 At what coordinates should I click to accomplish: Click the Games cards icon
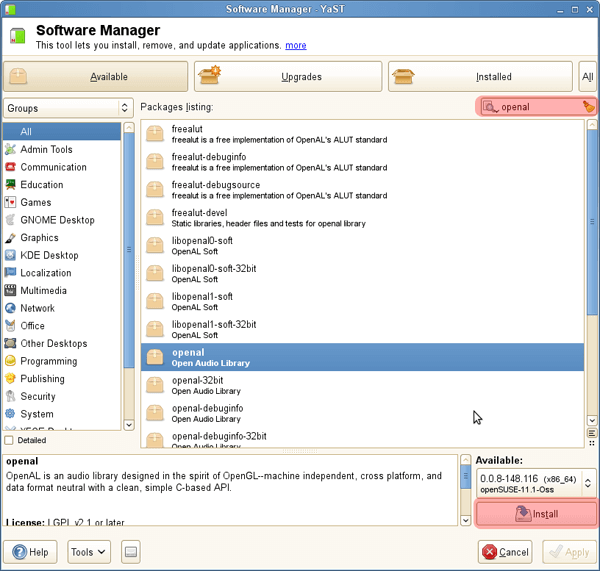click(x=10, y=202)
